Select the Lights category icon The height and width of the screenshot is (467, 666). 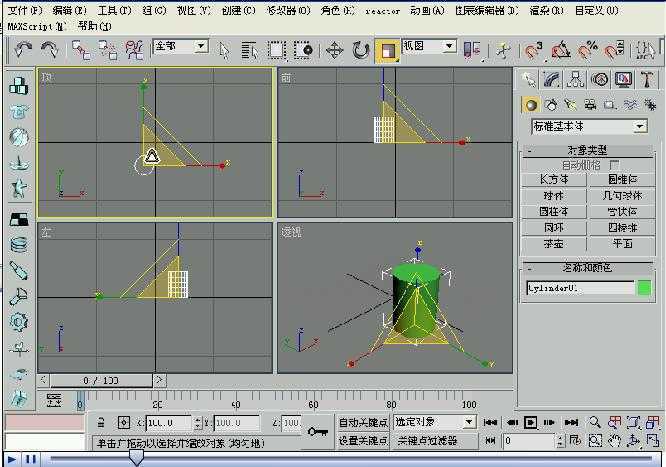pos(570,105)
